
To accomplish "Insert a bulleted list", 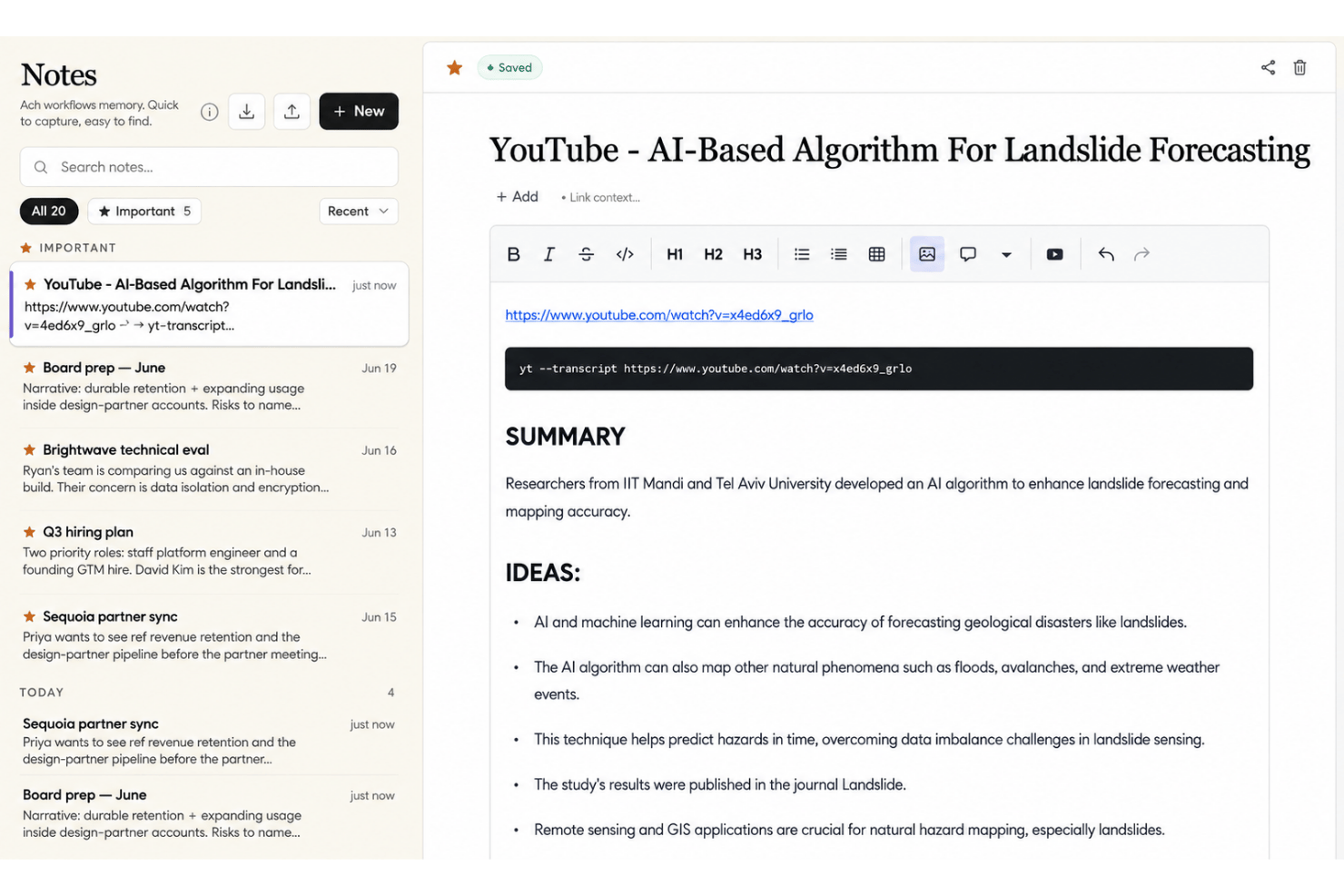I will coord(802,254).
